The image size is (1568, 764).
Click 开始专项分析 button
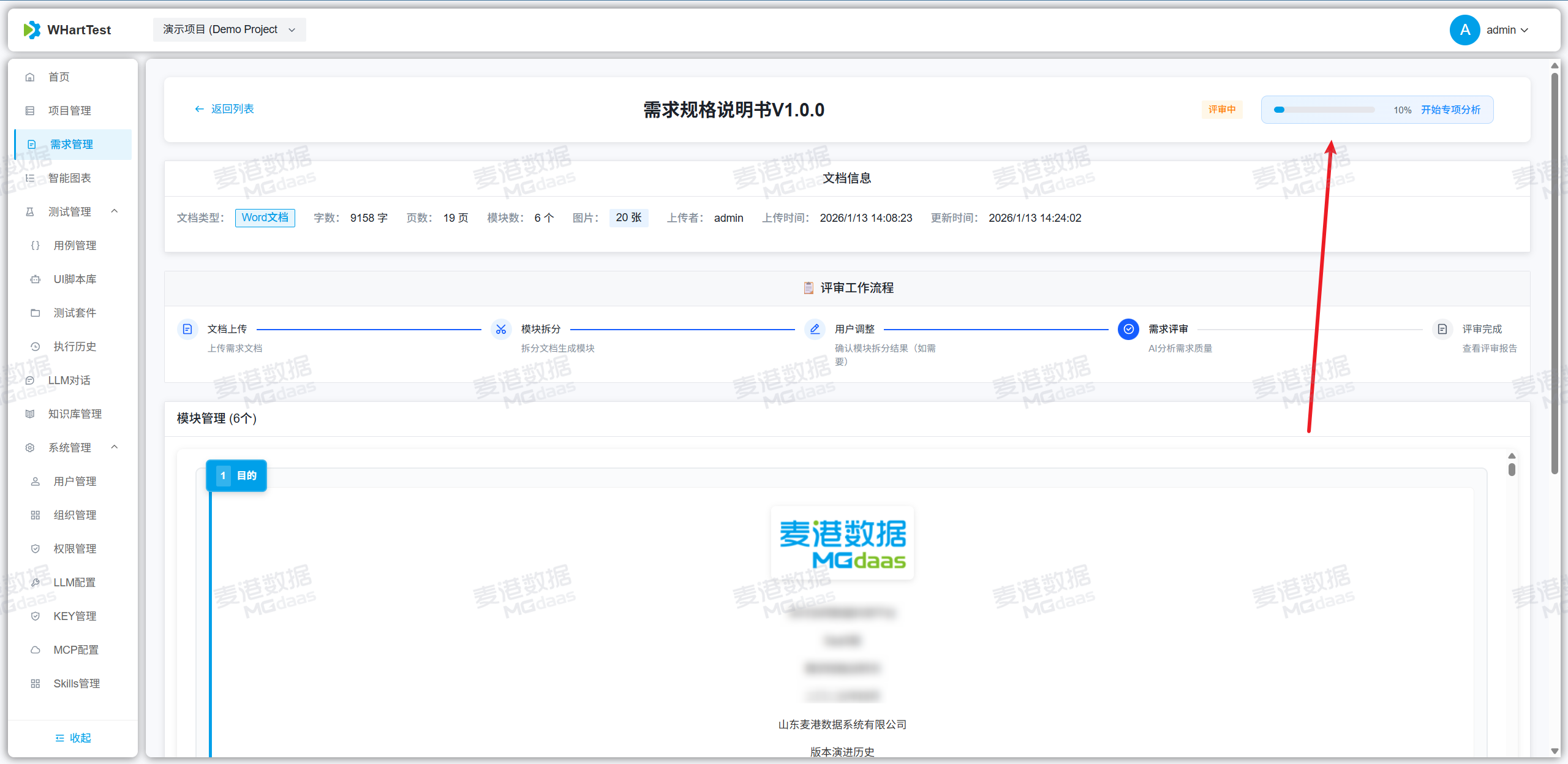1450,110
